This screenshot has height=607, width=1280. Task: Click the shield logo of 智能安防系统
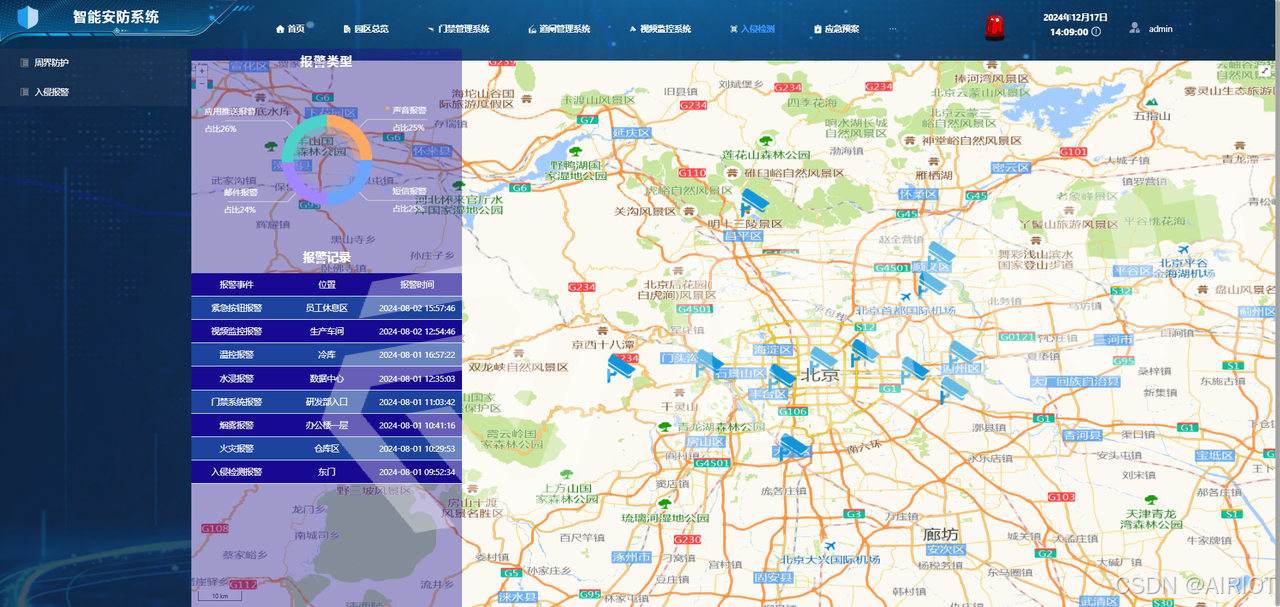pos(29,18)
